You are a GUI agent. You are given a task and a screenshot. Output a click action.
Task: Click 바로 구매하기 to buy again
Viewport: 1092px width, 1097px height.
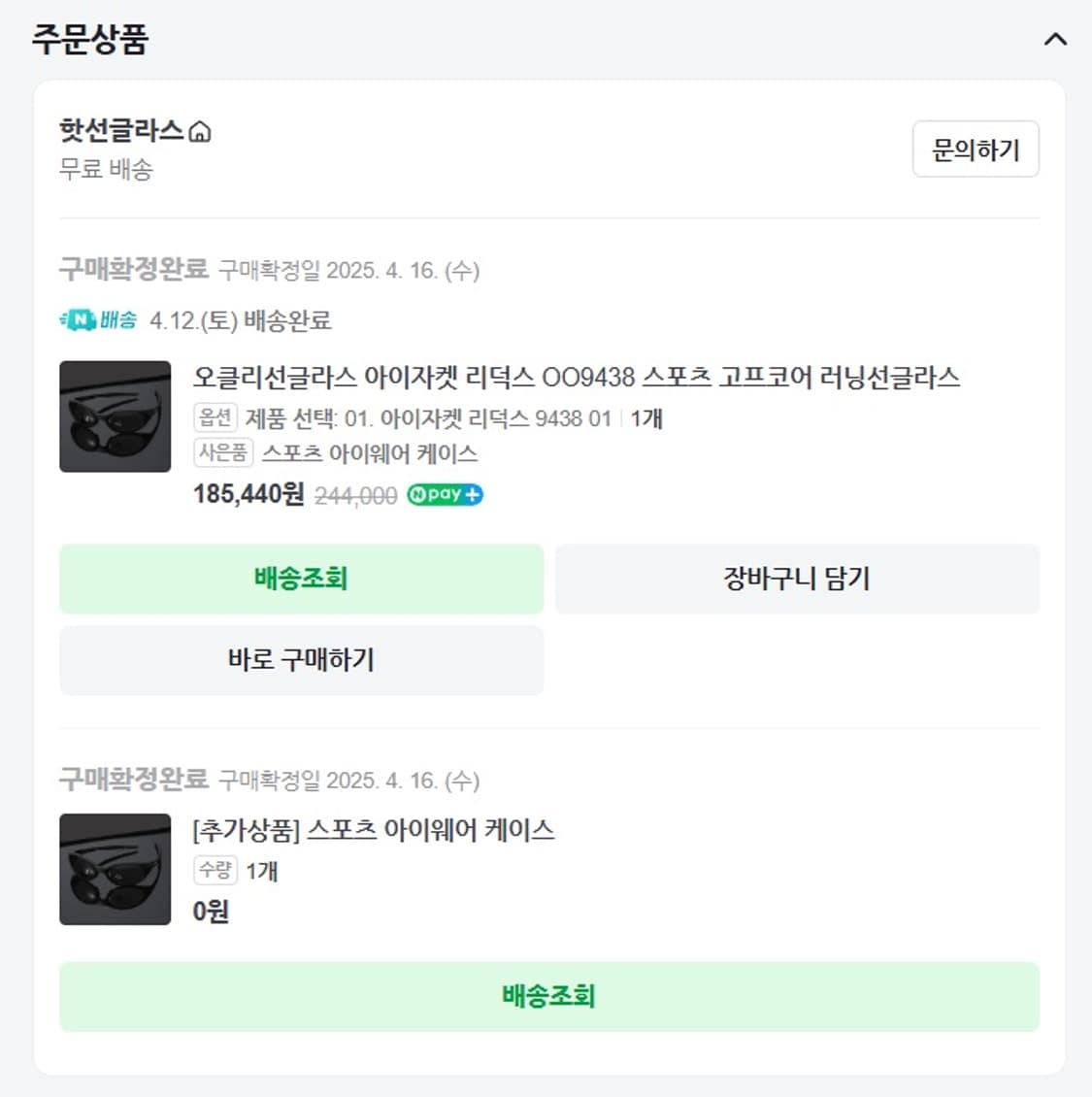301,661
